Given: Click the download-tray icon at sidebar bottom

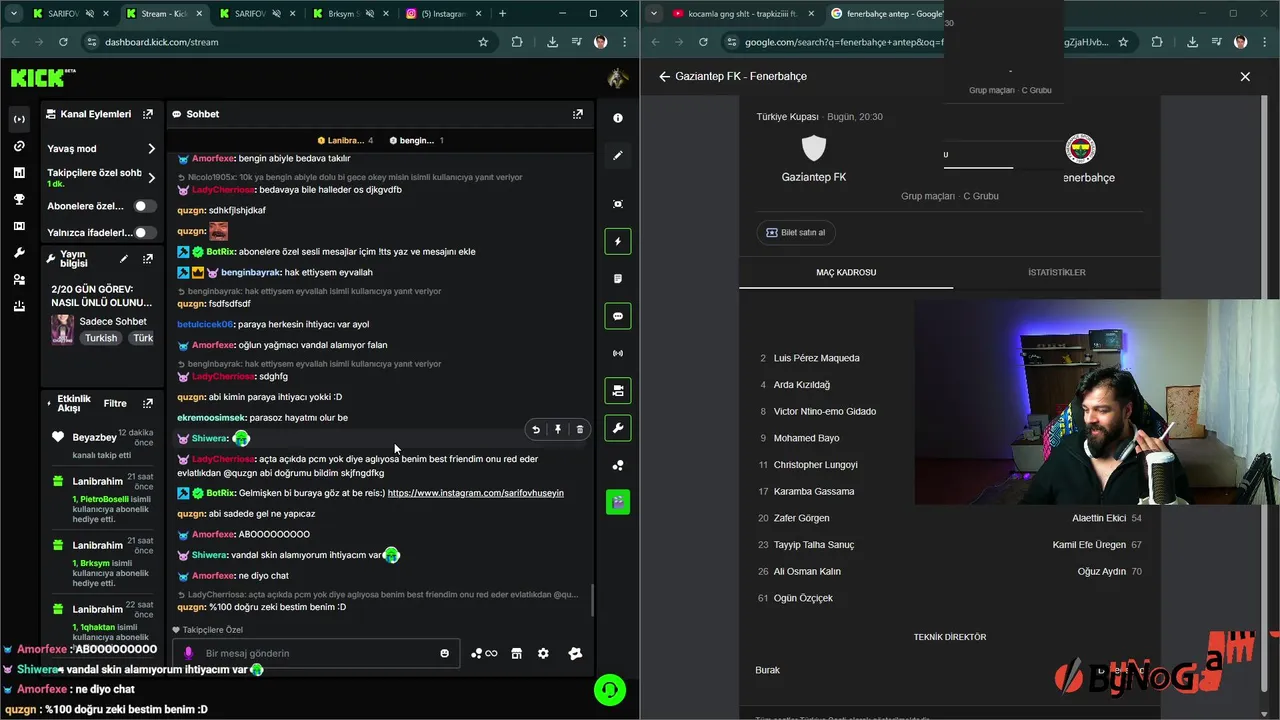Looking at the screenshot, I should pos(19,307).
